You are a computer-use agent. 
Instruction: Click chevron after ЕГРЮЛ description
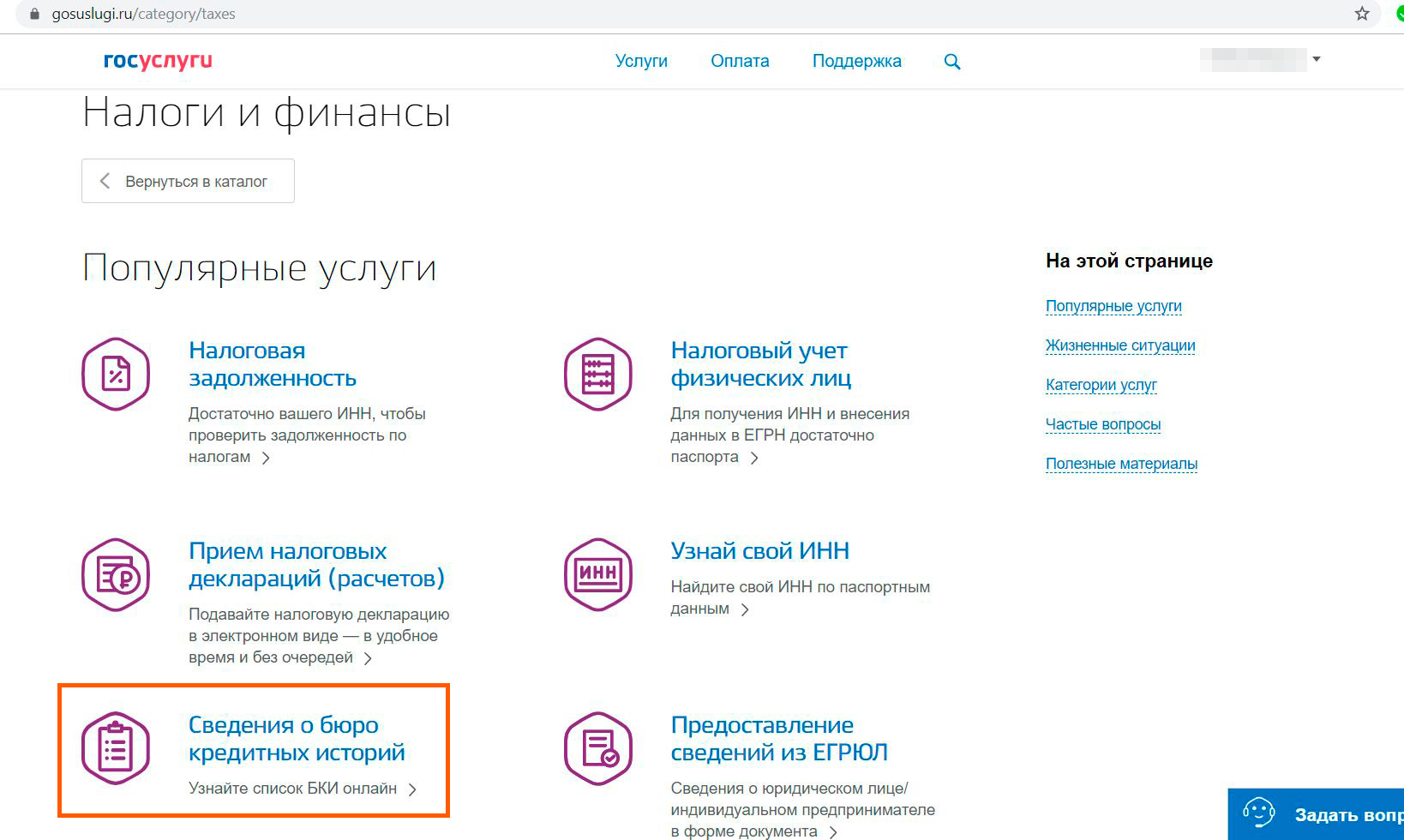[x=833, y=832]
